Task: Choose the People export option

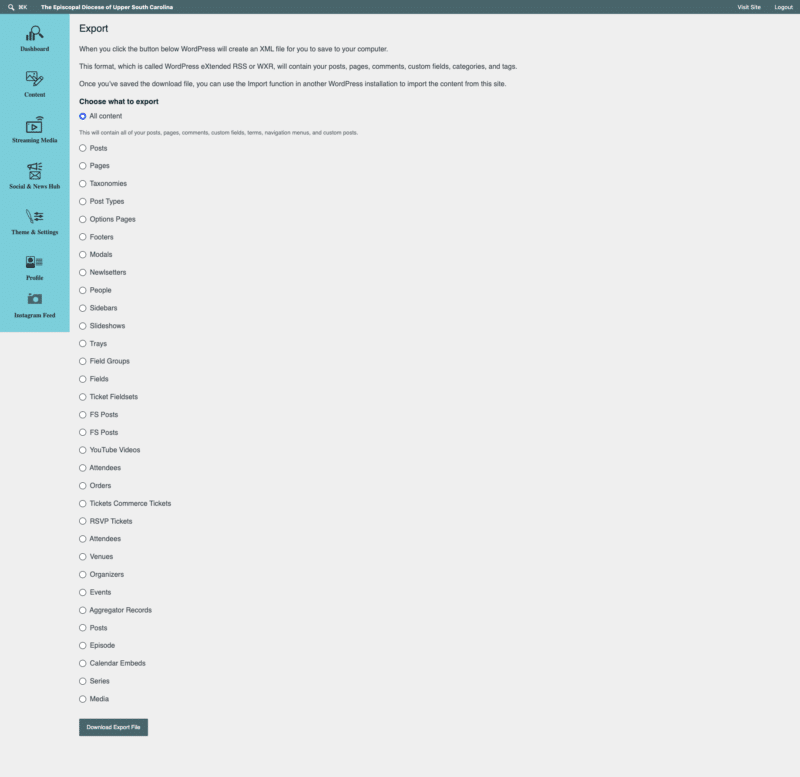Action: pos(83,290)
